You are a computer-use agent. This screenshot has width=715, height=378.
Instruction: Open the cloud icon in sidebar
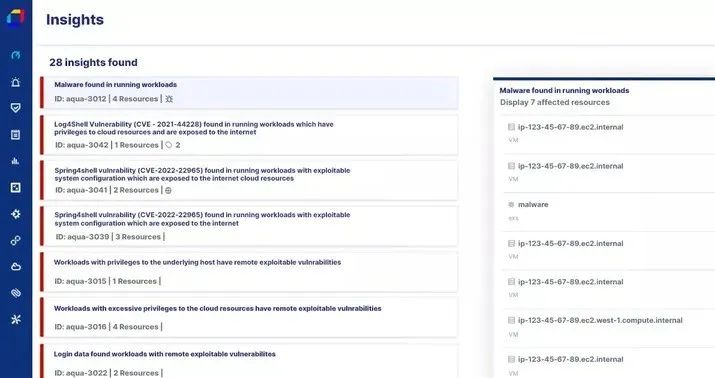coord(16,267)
